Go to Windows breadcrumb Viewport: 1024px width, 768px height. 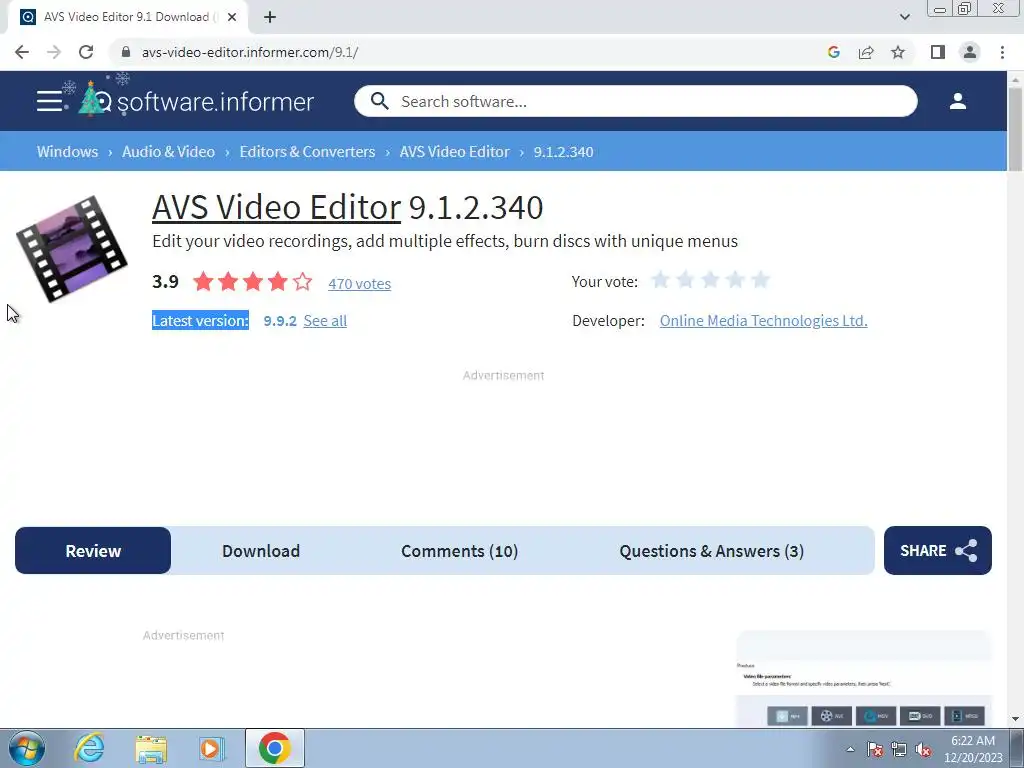[67, 152]
